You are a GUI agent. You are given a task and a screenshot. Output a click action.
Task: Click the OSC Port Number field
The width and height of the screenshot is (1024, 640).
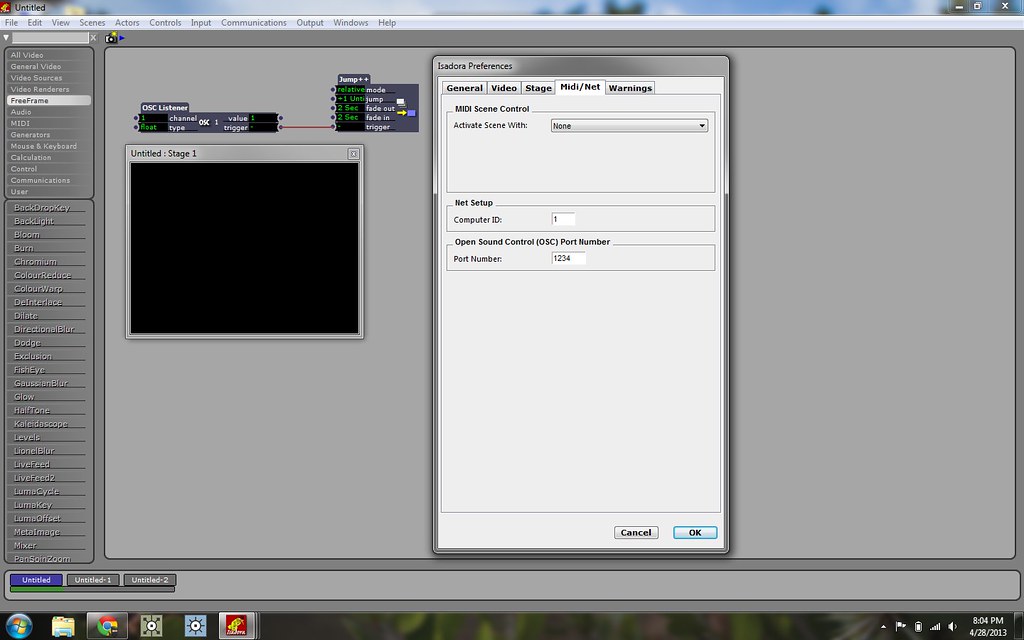pos(568,258)
